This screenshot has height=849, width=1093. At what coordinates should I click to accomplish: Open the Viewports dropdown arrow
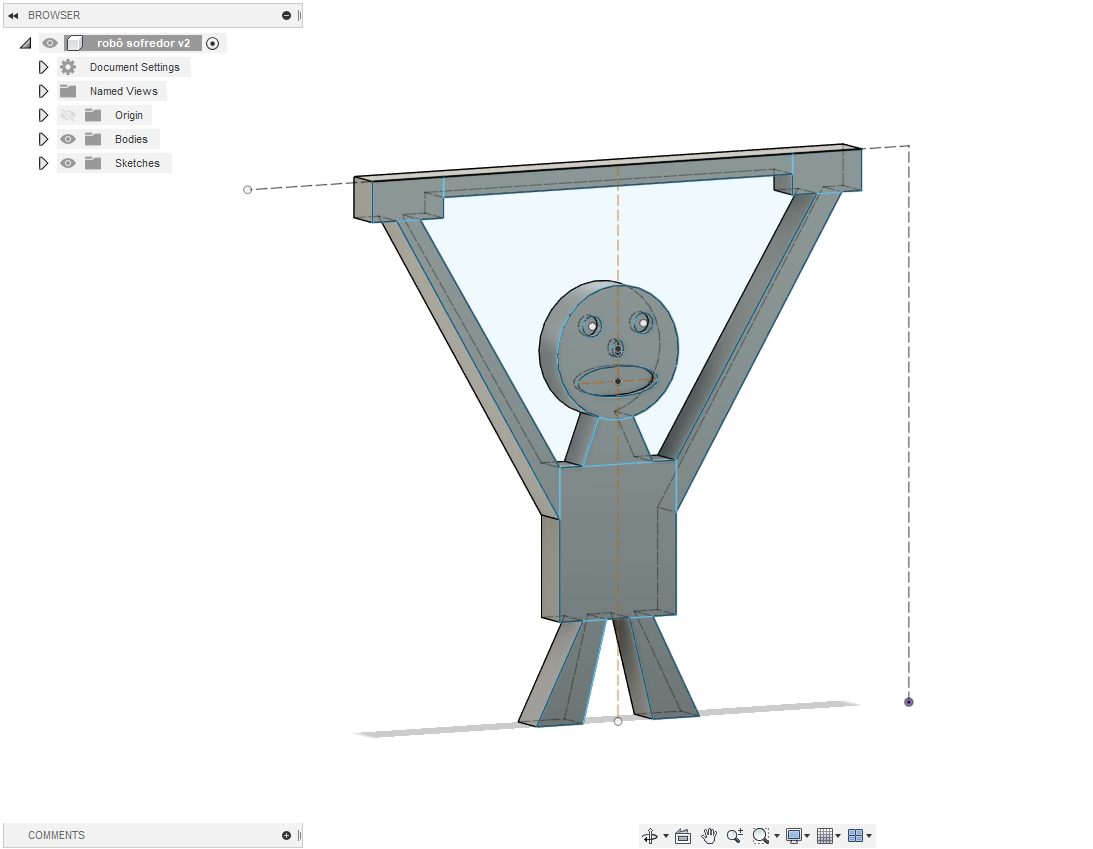point(869,836)
